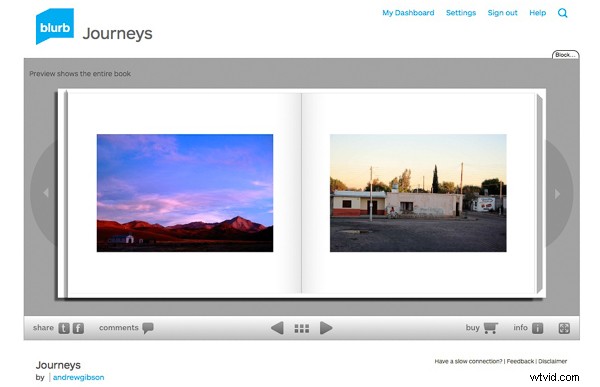The width and height of the screenshot is (600, 387).
Task: Click the blurb logo
Action: coord(55,26)
